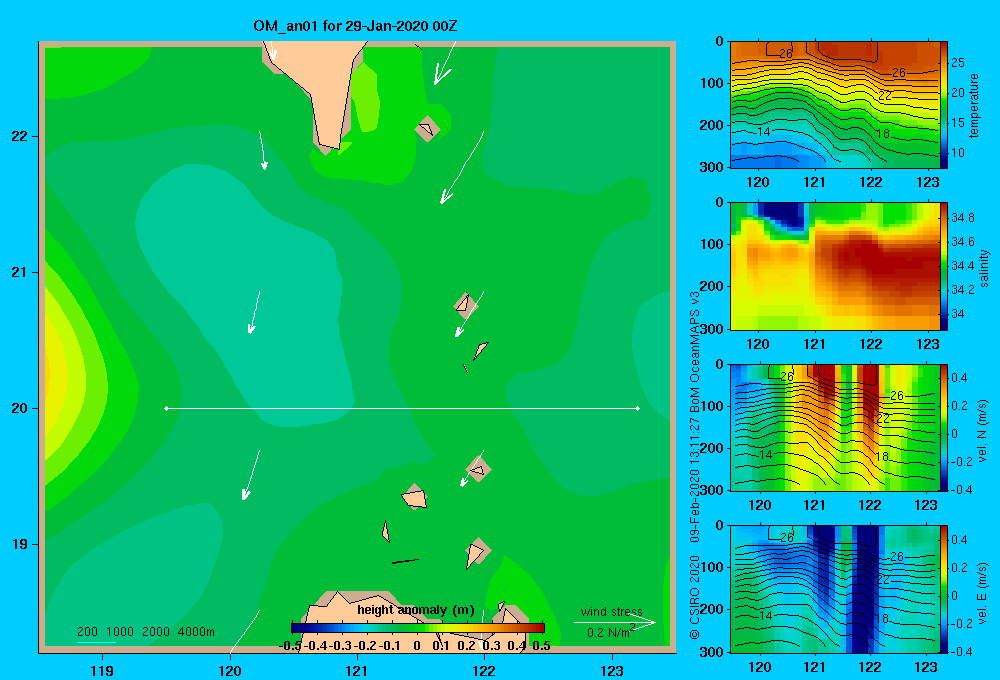
Task: Click the 22 contour label in temperature panel
Action: (x=885, y=96)
